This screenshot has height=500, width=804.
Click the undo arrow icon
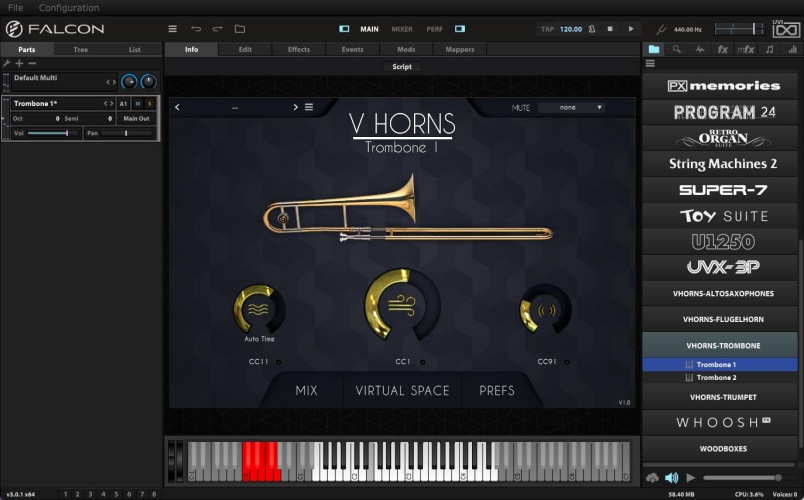pos(196,29)
